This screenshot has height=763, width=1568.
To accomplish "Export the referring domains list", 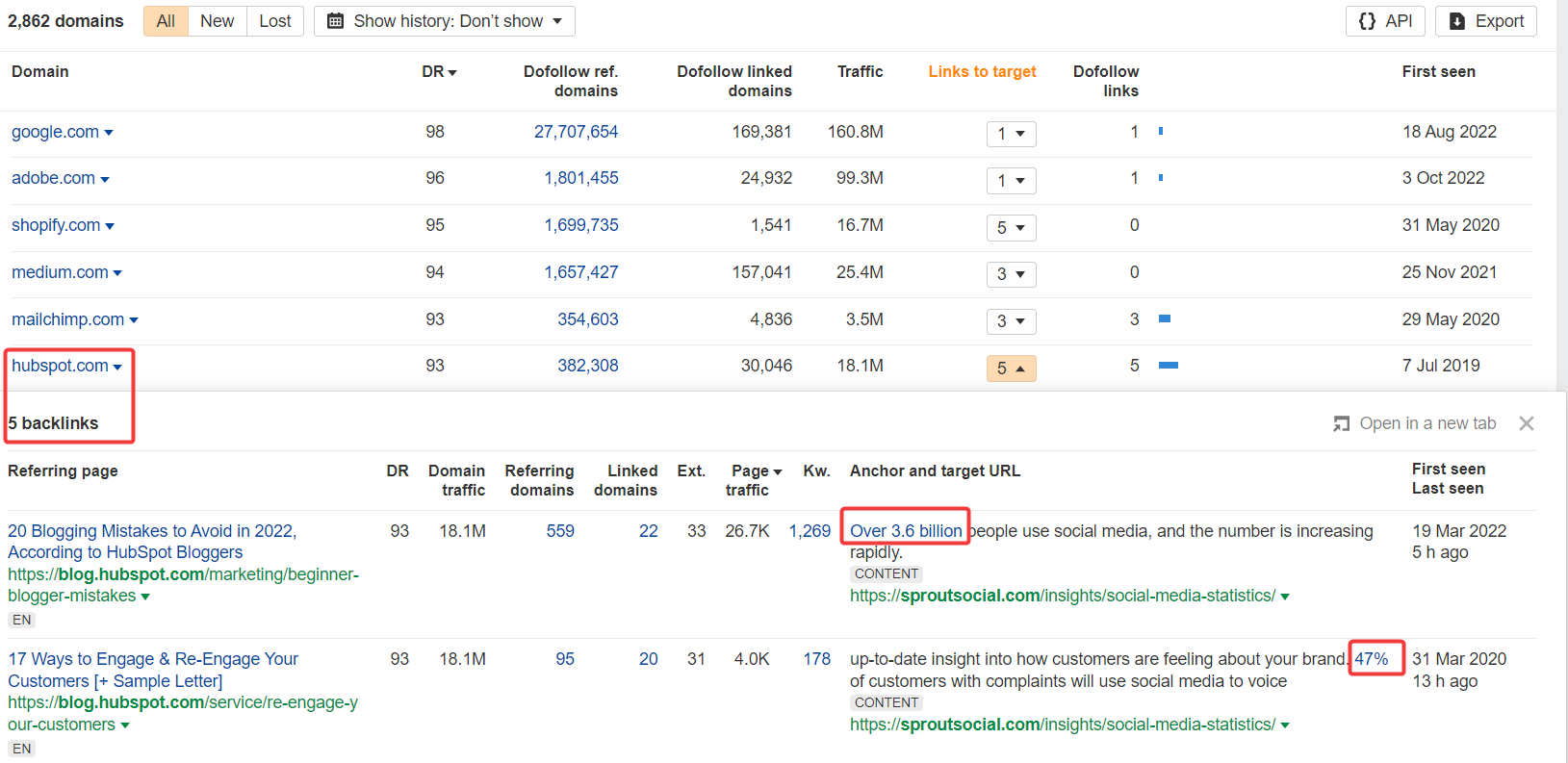I will point(1485,21).
